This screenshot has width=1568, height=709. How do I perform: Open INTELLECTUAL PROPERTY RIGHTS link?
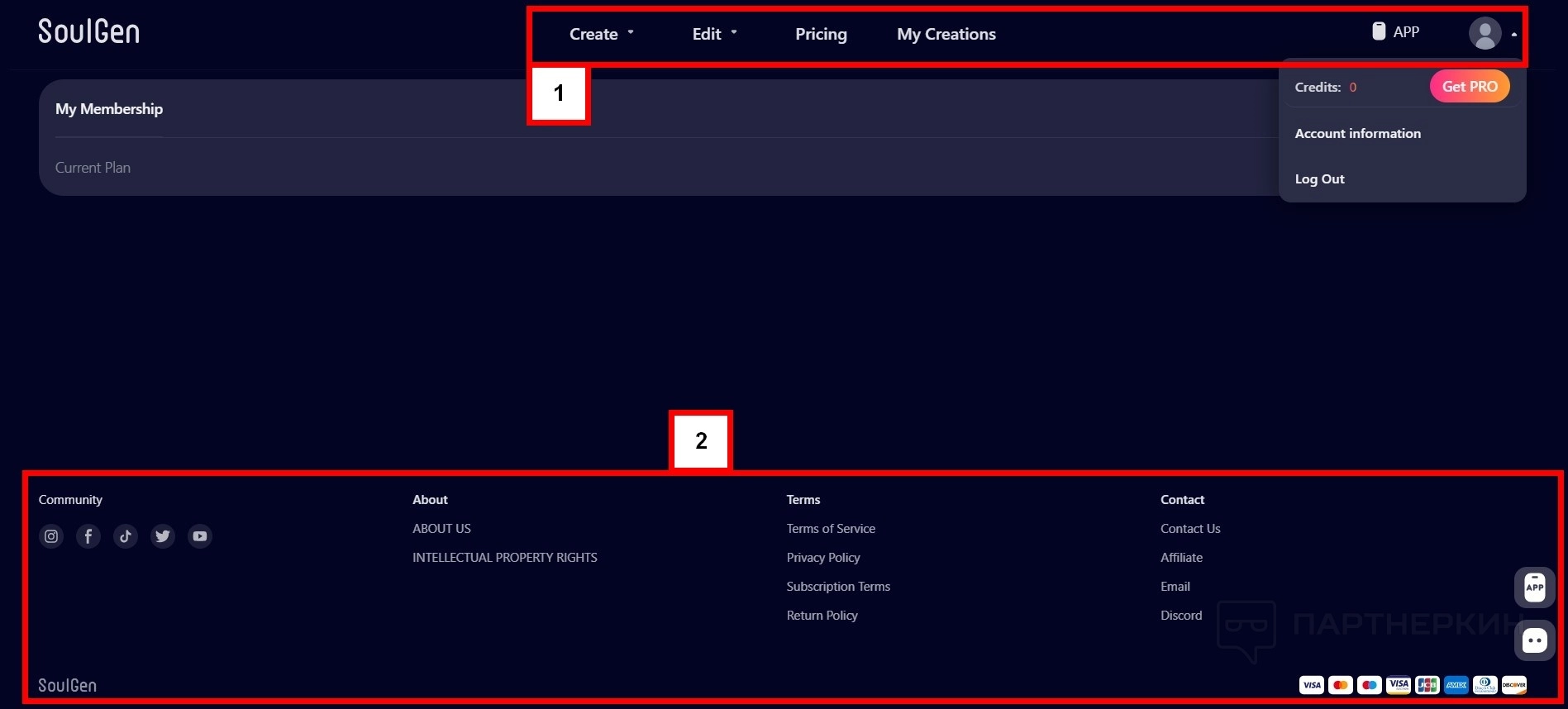tap(504, 558)
